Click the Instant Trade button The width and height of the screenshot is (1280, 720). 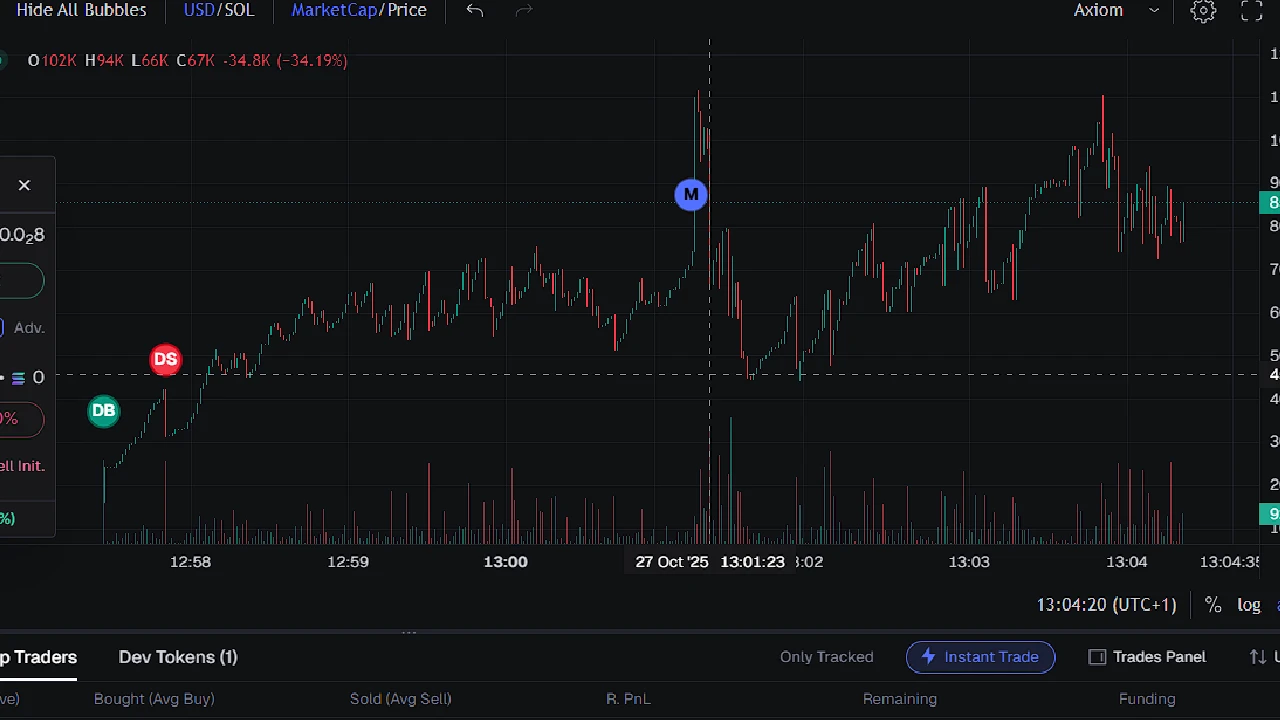point(980,657)
